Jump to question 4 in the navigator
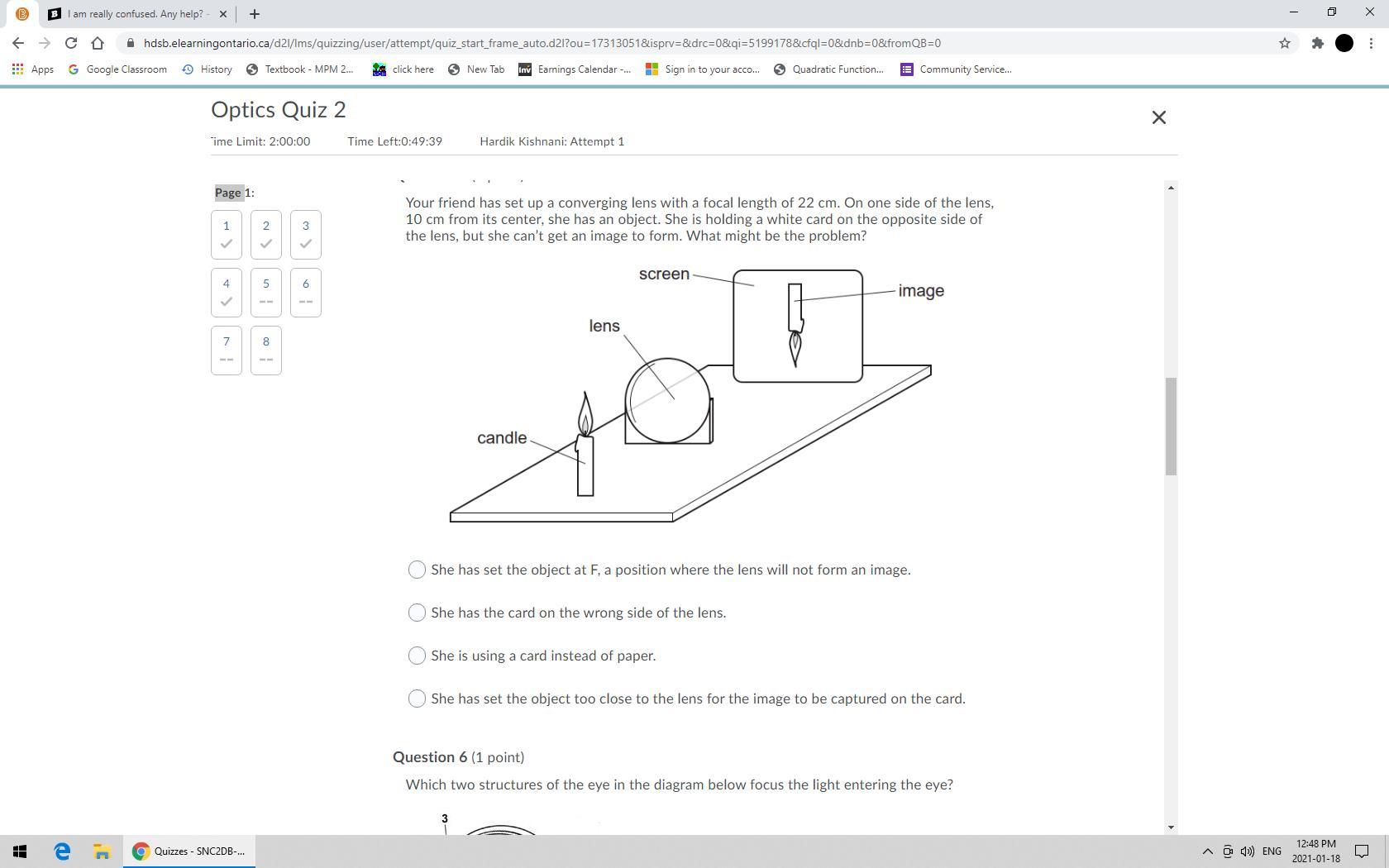 227,293
